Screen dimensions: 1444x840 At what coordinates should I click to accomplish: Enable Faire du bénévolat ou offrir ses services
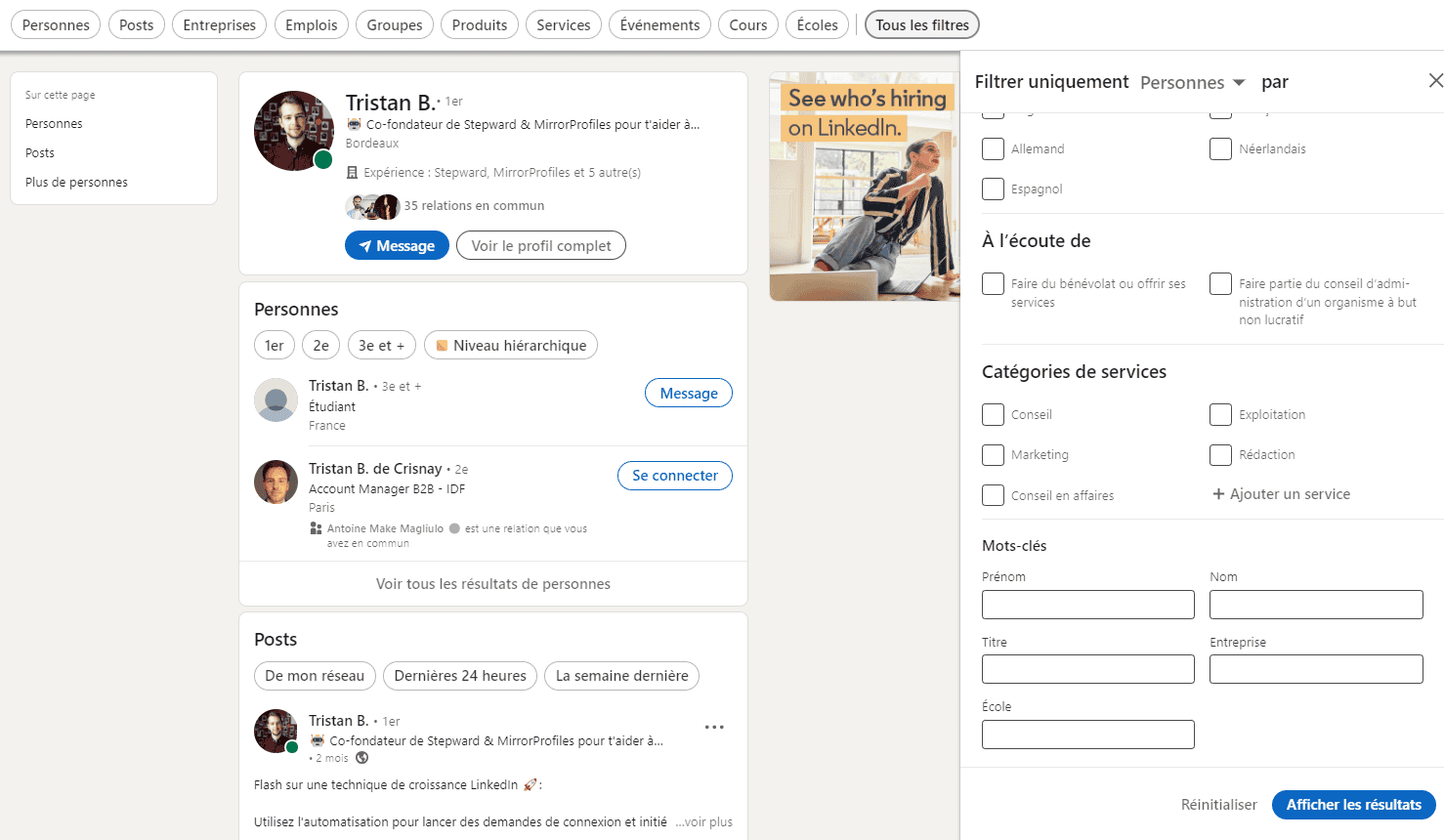[x=993, y=283]
